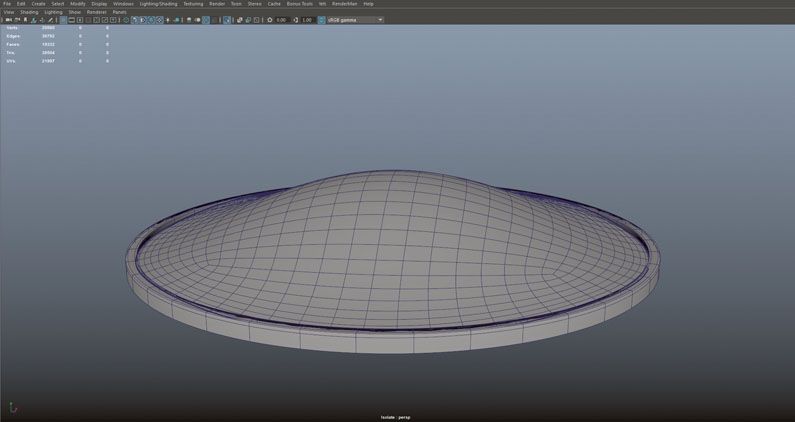This screenshot has width=795, height=422.
Task: Click the exposure value field showing 0.00
Action: (x=281, y=20)
